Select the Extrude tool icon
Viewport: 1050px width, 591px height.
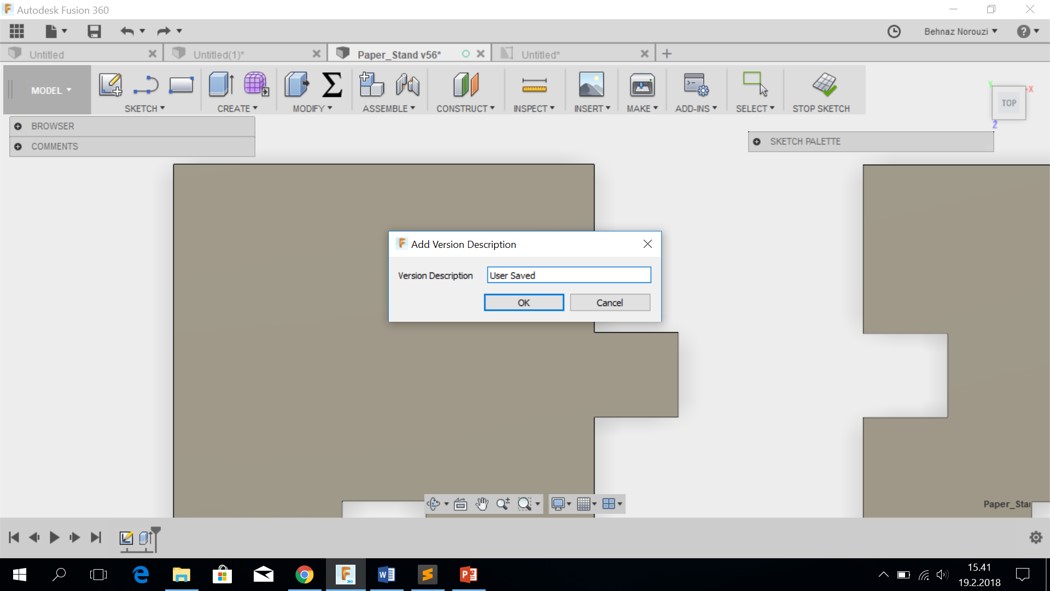pyautogui.click(x=220, y=85)
